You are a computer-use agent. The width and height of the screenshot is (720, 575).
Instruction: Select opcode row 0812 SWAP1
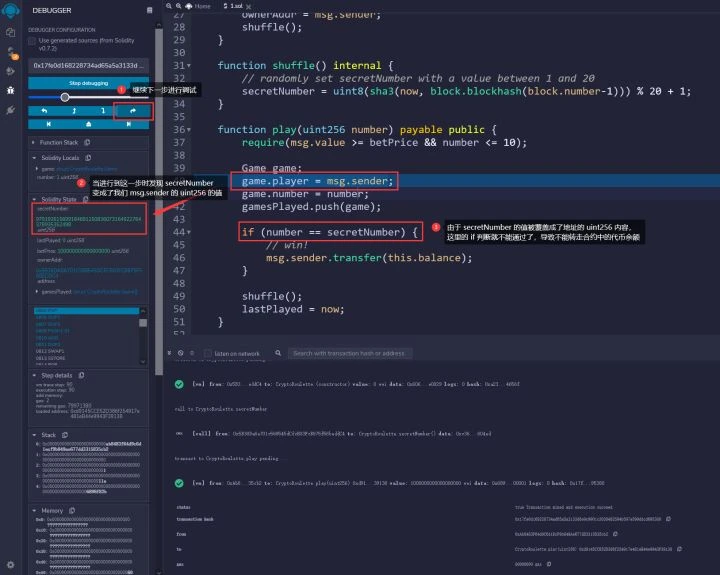pyautogui.click(x=50, y=351)
